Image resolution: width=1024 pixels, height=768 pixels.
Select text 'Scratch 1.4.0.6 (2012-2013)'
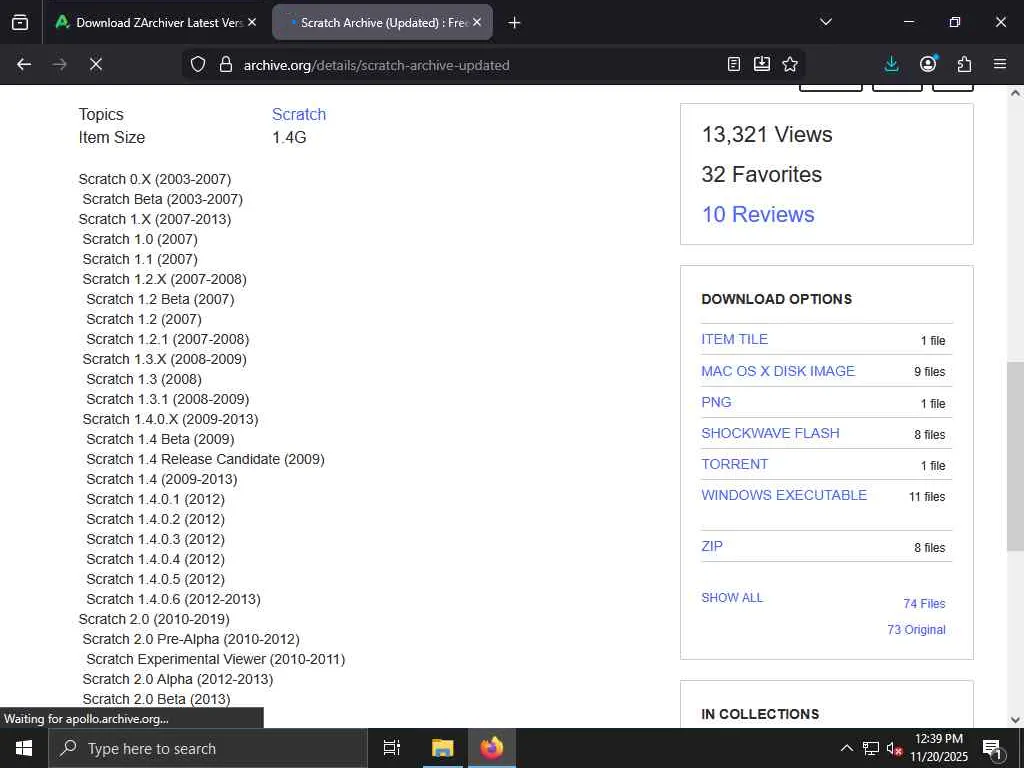pos(174,599)
